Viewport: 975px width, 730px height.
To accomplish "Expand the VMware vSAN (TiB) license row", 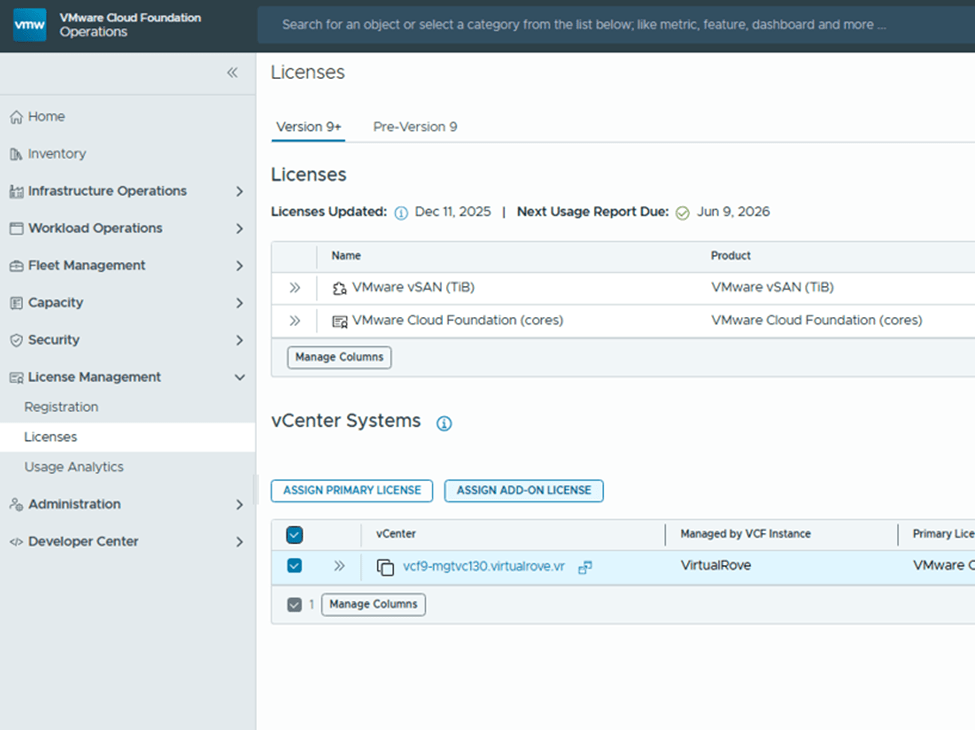I will pyautogui.click(x=295, y=288).
